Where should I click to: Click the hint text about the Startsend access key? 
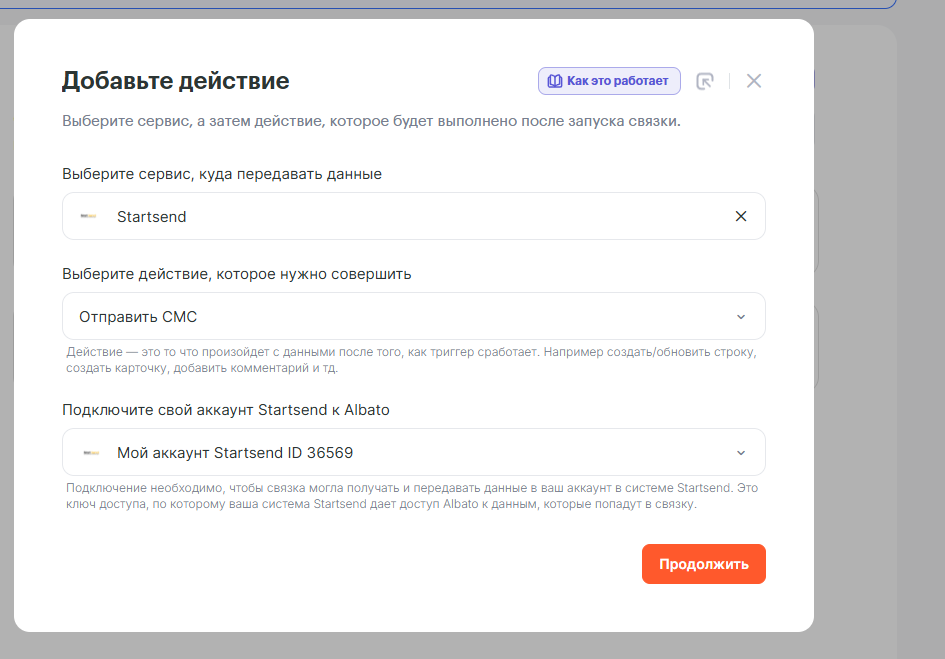click(410, 496)
